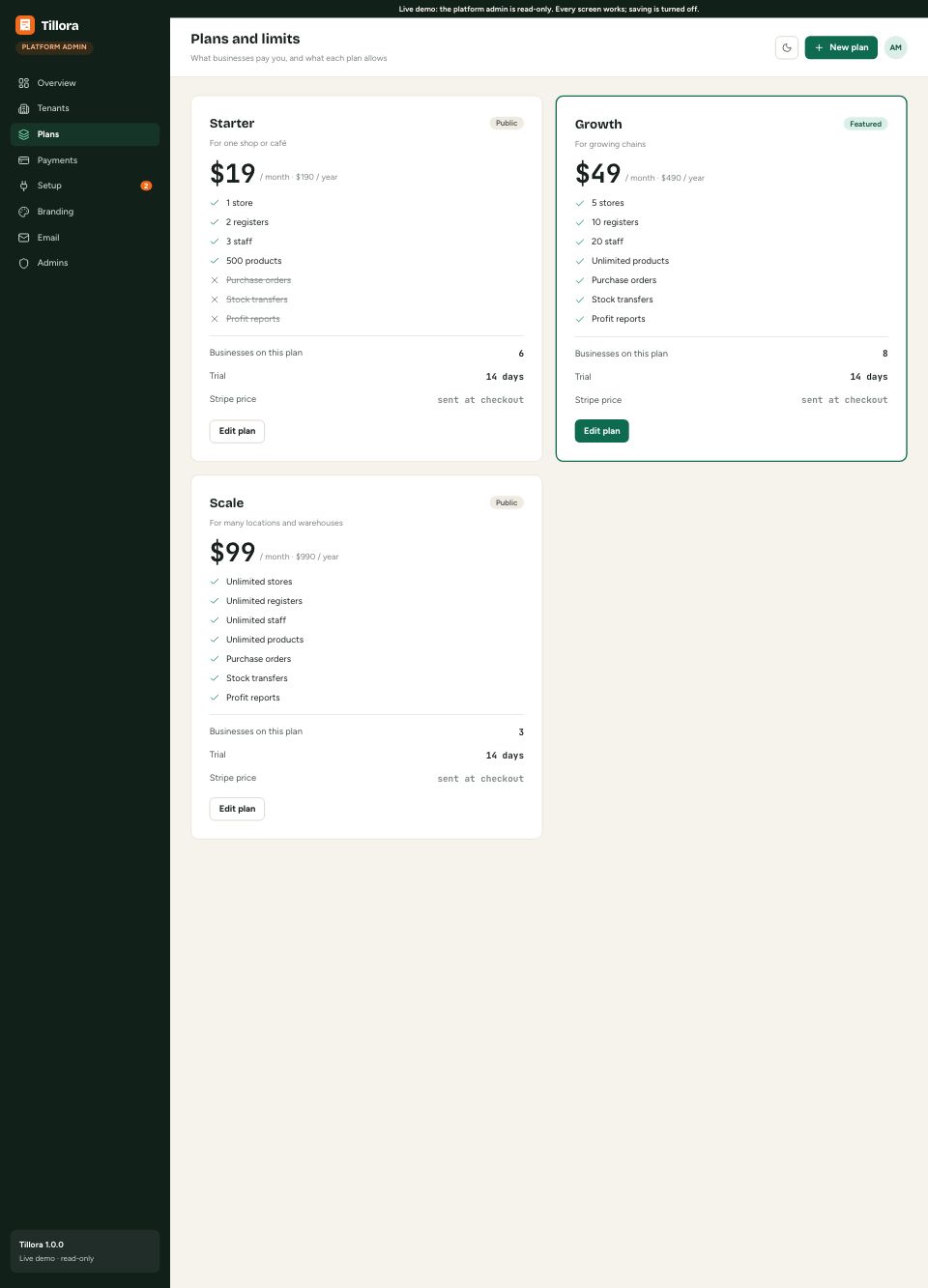Go to the Tenants section

point(85,108)
